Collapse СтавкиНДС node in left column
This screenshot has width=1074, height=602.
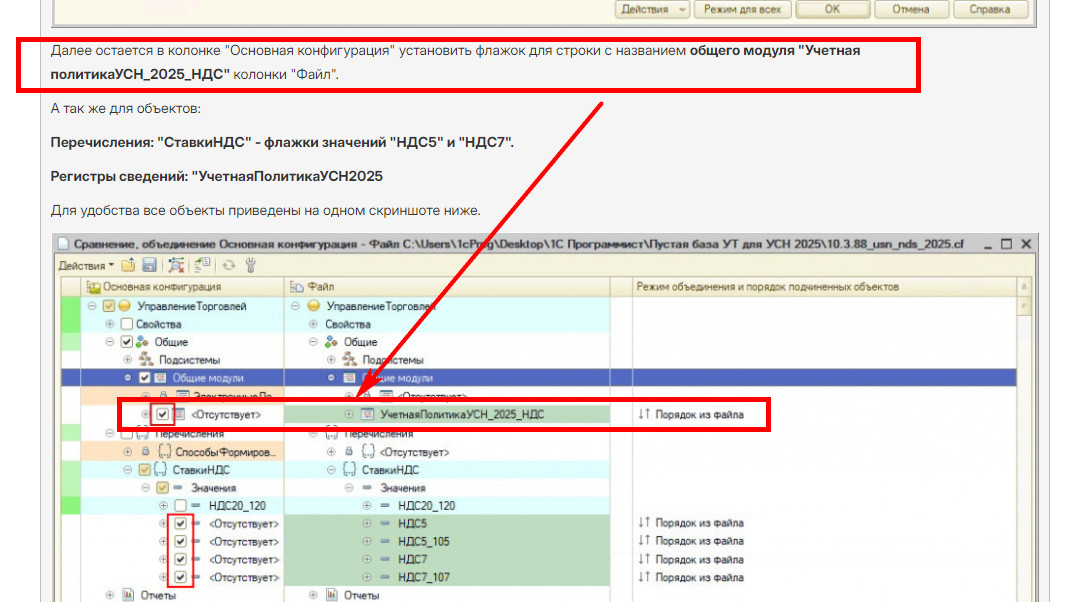click(x=127, y=470)
